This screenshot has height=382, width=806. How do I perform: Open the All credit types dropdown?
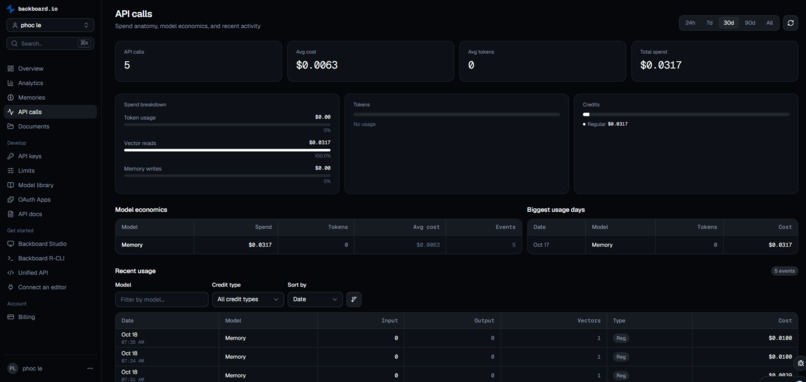coord(248,299)
